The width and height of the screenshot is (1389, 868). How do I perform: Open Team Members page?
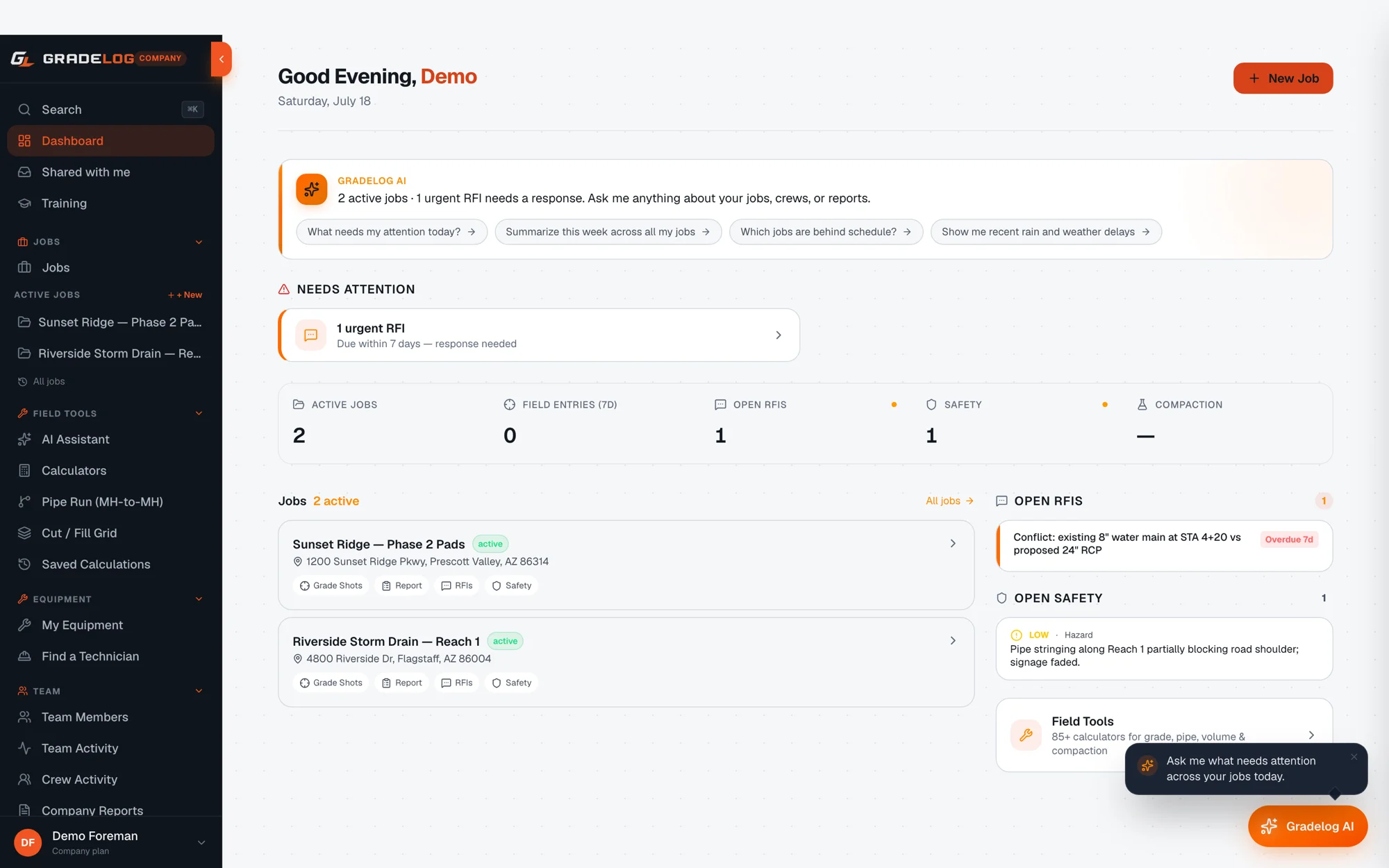point(111,717)
